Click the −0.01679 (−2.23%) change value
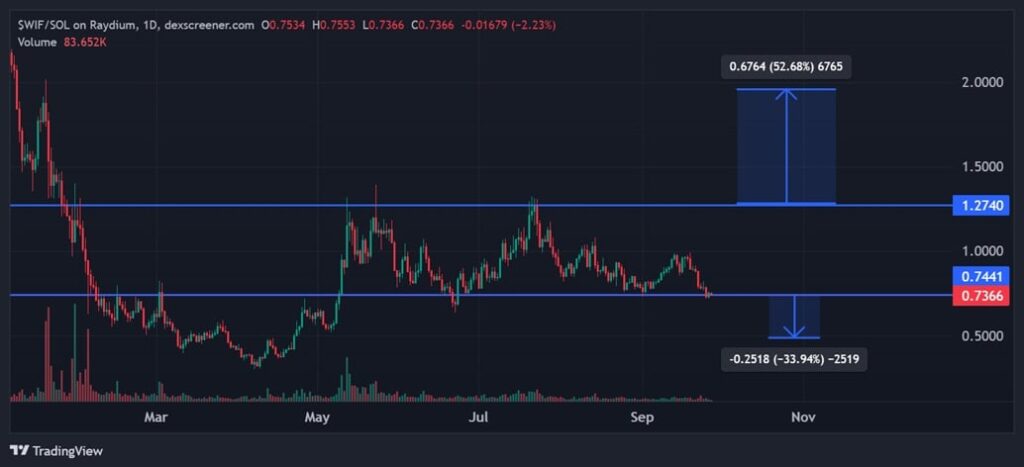The image size is (1024, 467). tap(509, 25)
